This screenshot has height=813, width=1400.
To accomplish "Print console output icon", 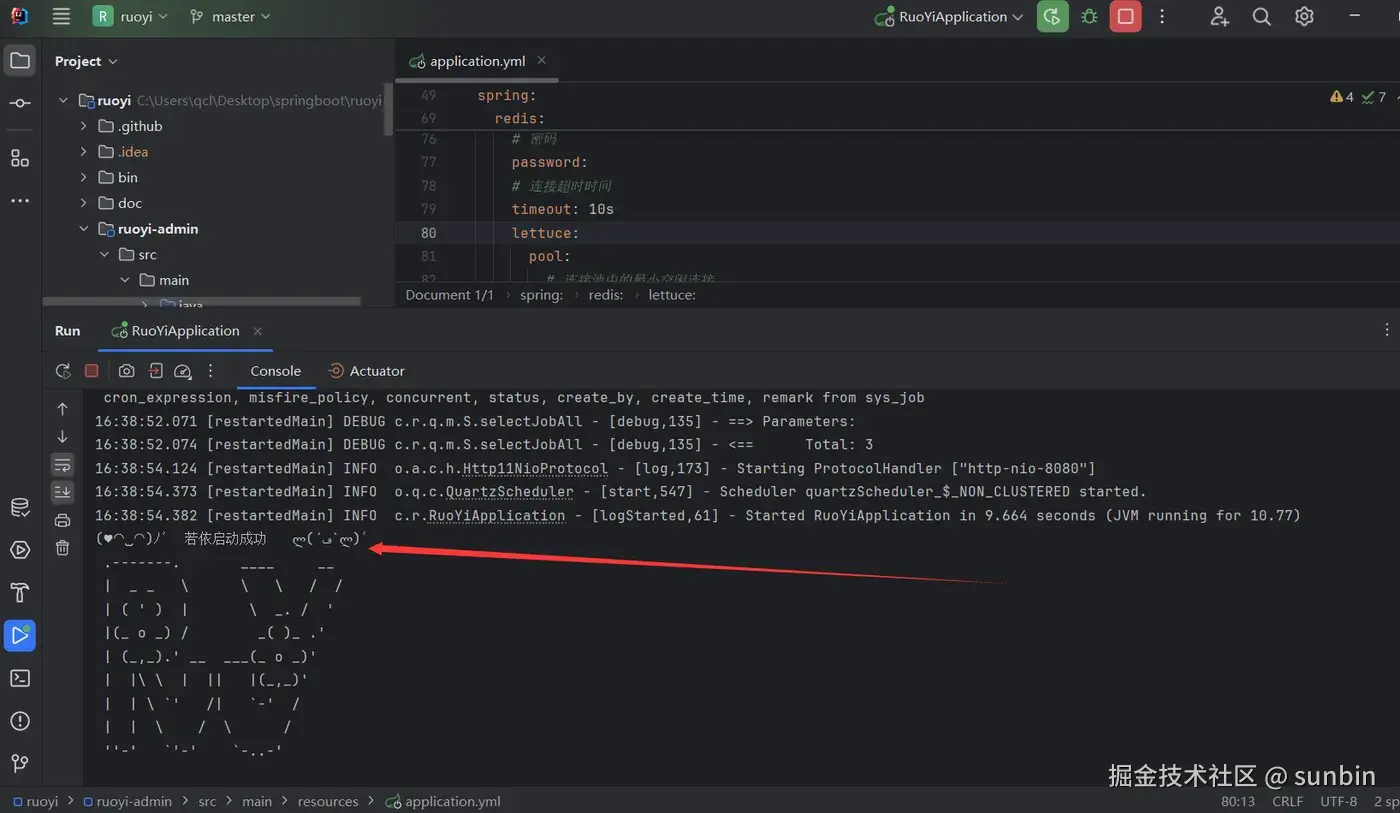I will pyautogui.click(x=62, y=520).
